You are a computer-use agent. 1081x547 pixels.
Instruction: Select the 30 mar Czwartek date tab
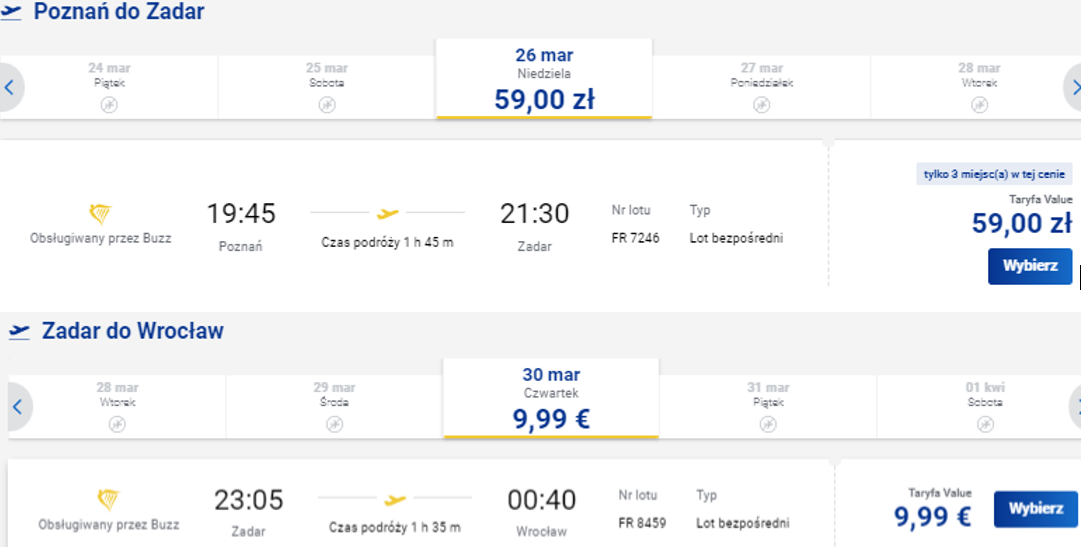551,398
